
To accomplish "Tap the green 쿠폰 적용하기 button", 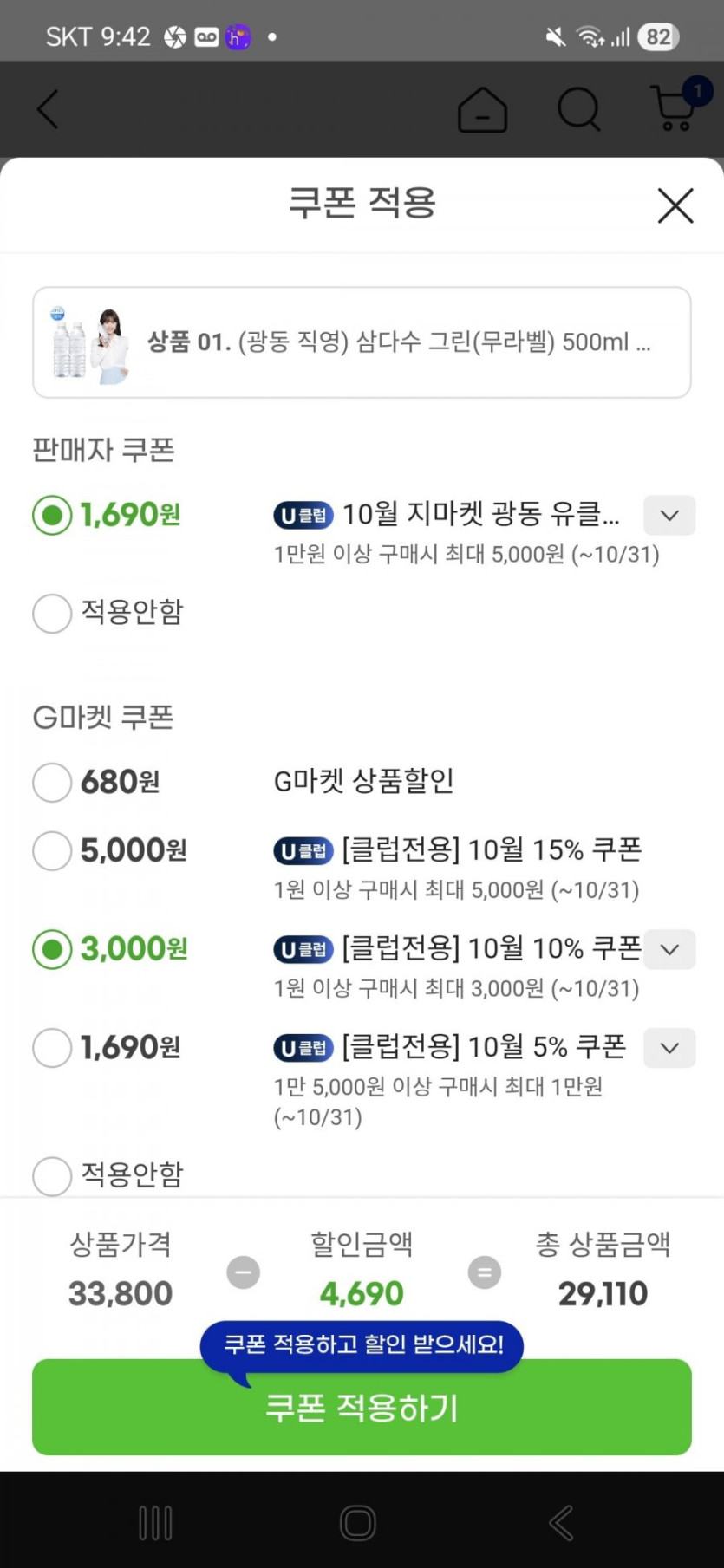I will pos(362,1408).
